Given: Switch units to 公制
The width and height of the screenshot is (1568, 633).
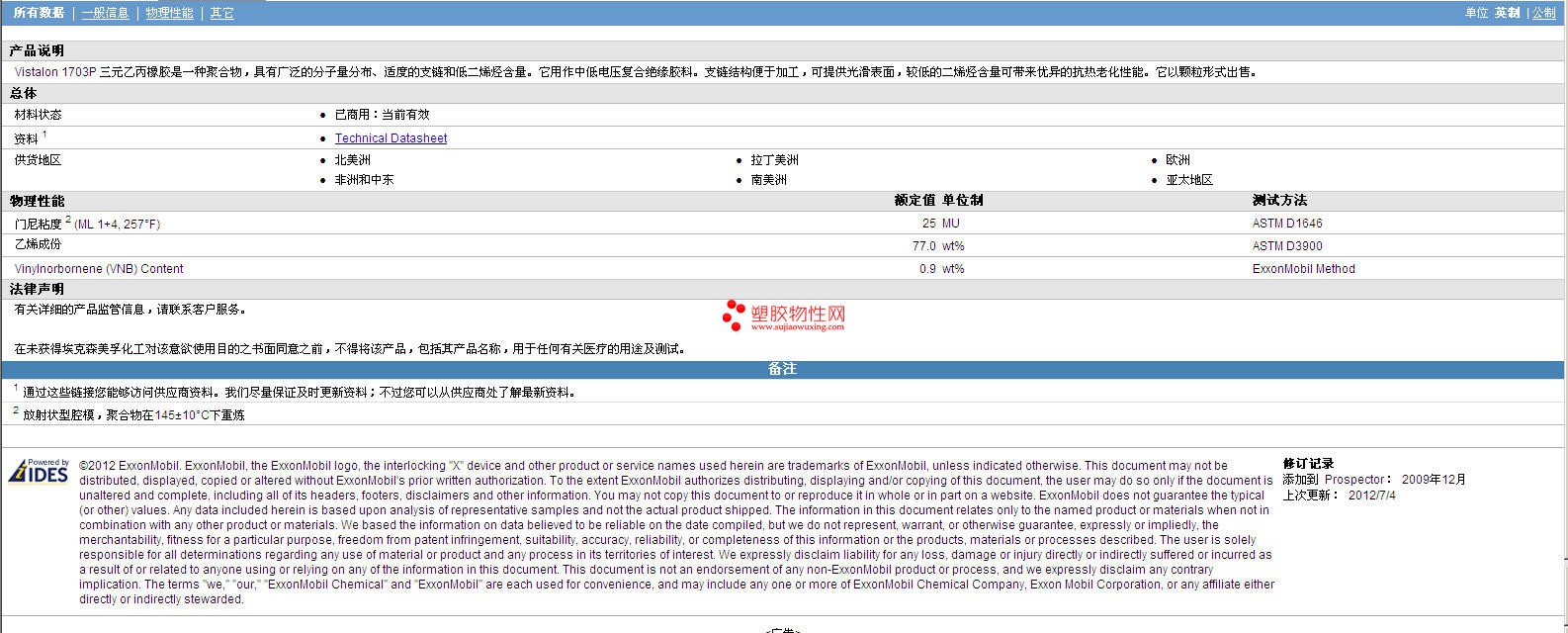Looking at the screenshot, I should coord(1544,13).
